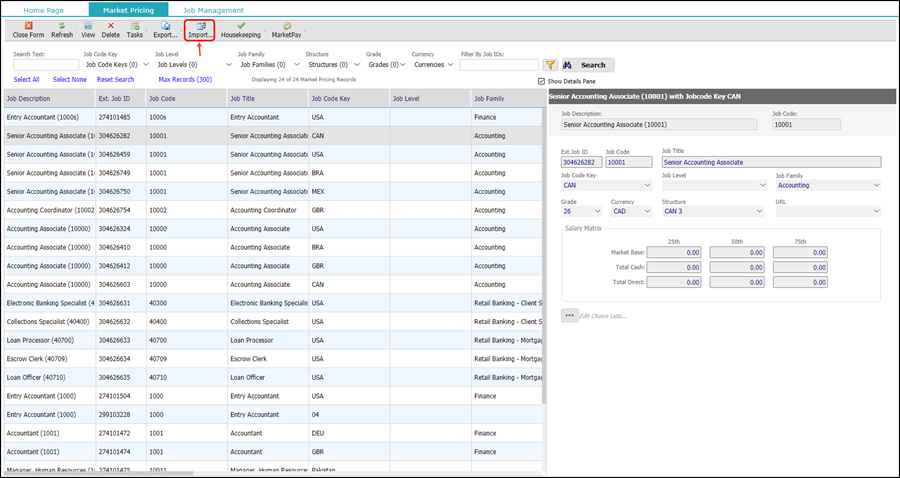The width and height of the screenshot is (900, 478).
Task: Click the yellow filter funnel icon
Action: point(550,65)
